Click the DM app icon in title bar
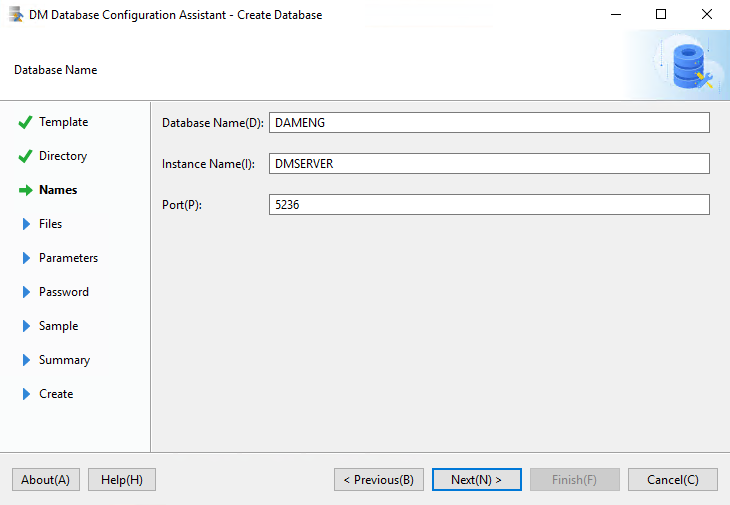Screen dimensions: 730x505 [16, 14]
